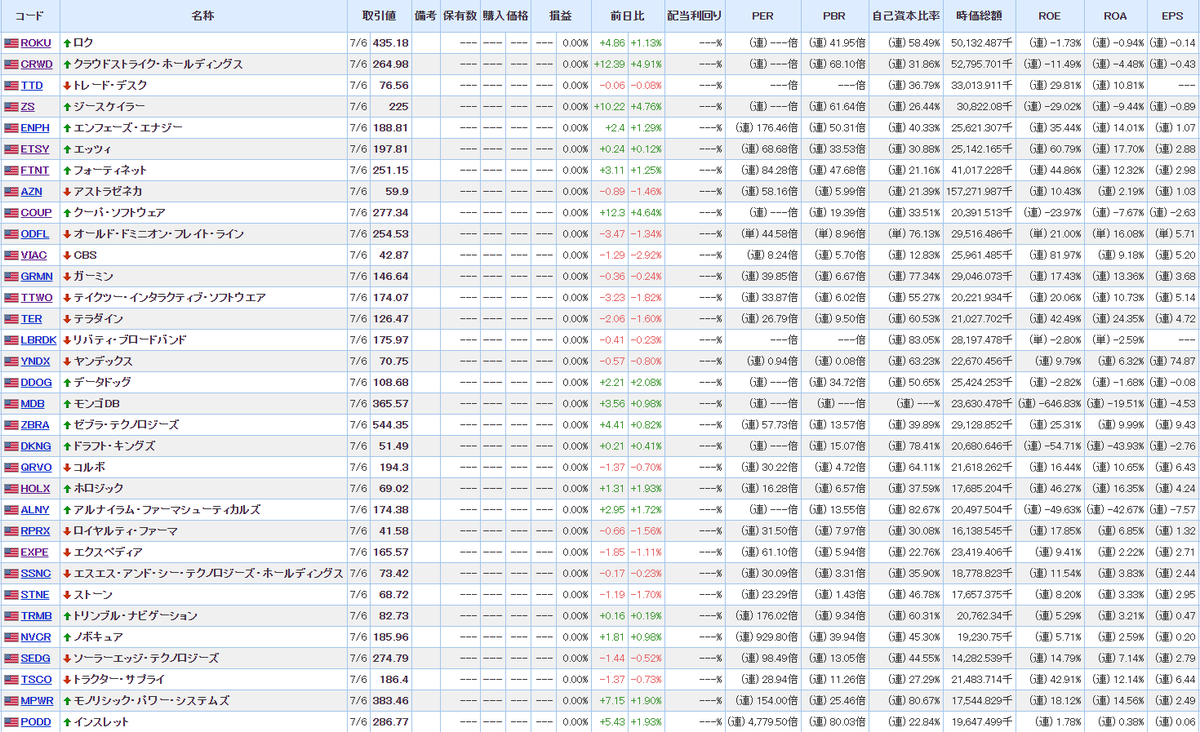The width and height of the screenshot is (1200, 732).
Task: Select the ROKU price 435.18
Action: pos(391,43)
